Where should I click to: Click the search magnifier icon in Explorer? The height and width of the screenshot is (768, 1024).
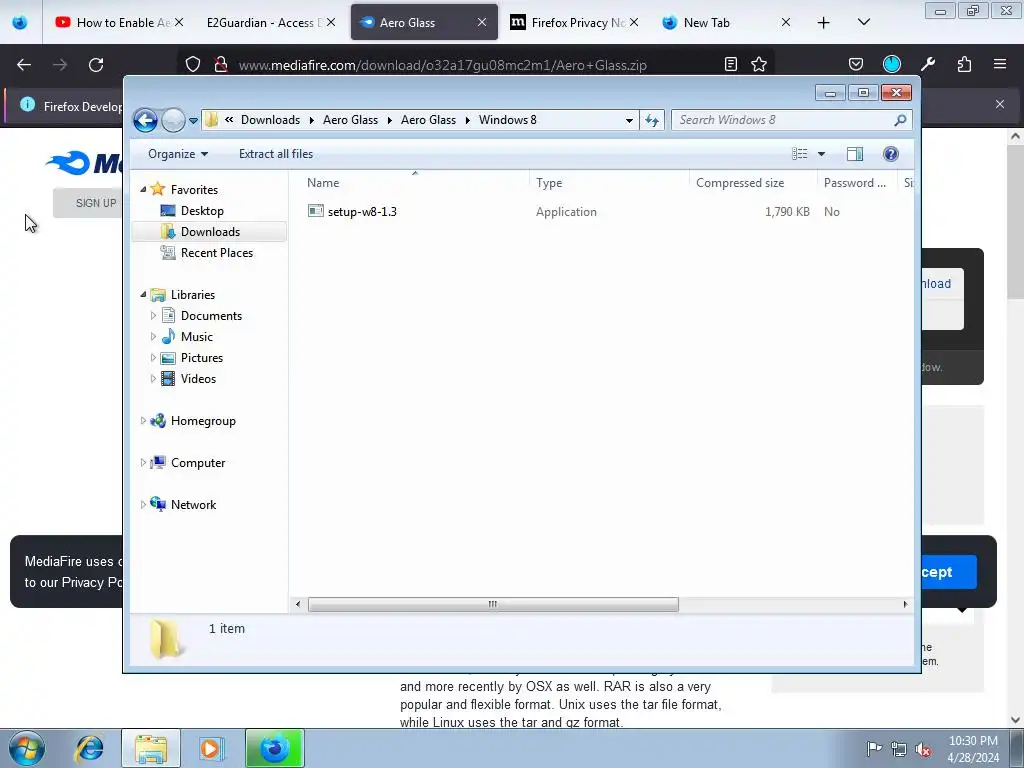point(901,120)
